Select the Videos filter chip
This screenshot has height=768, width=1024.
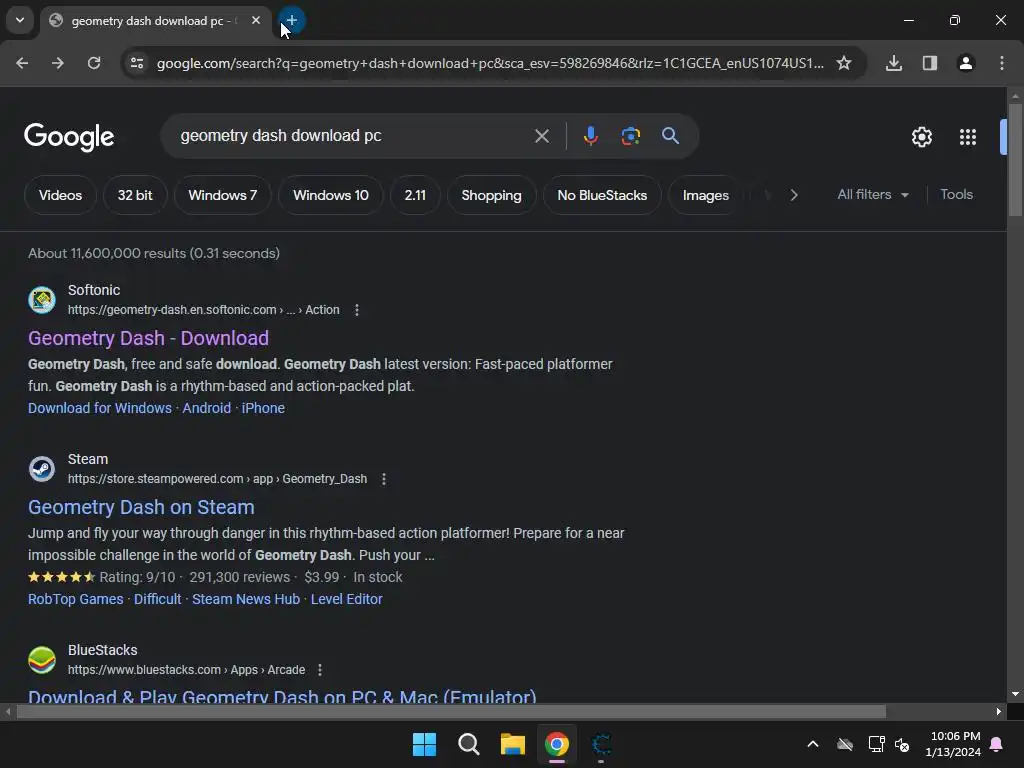point(60,195)
